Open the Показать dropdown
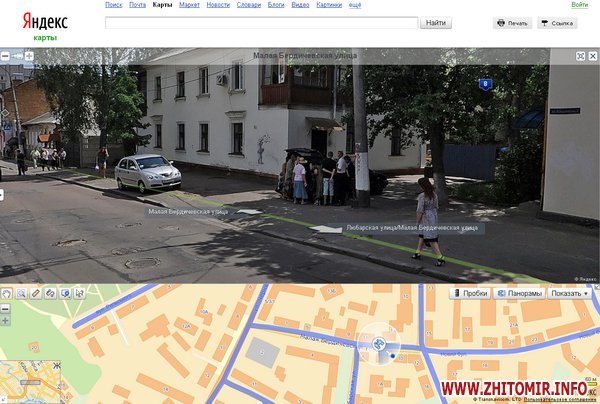600x404 pixels. point(570,293)
